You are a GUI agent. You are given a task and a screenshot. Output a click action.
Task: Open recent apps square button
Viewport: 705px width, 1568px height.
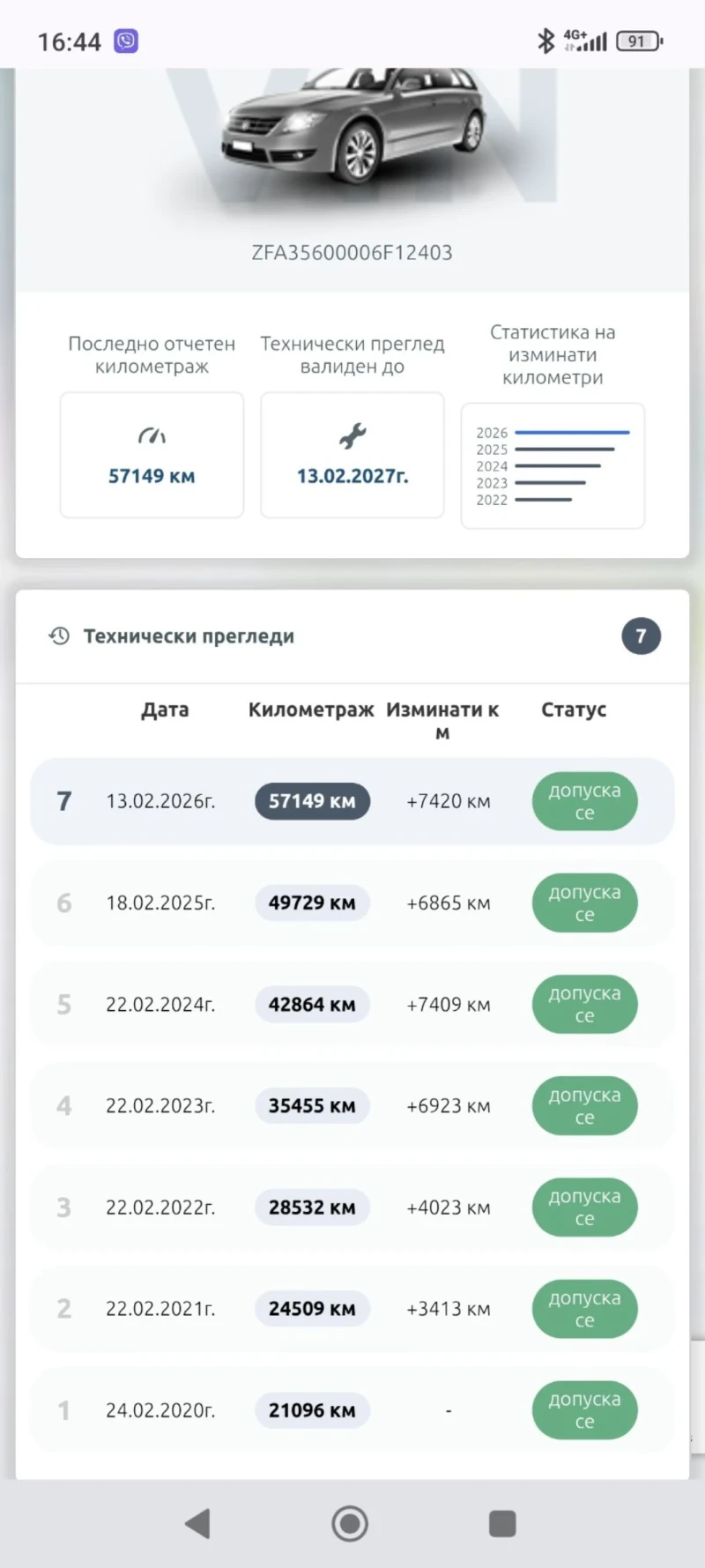pos(502,1523)
